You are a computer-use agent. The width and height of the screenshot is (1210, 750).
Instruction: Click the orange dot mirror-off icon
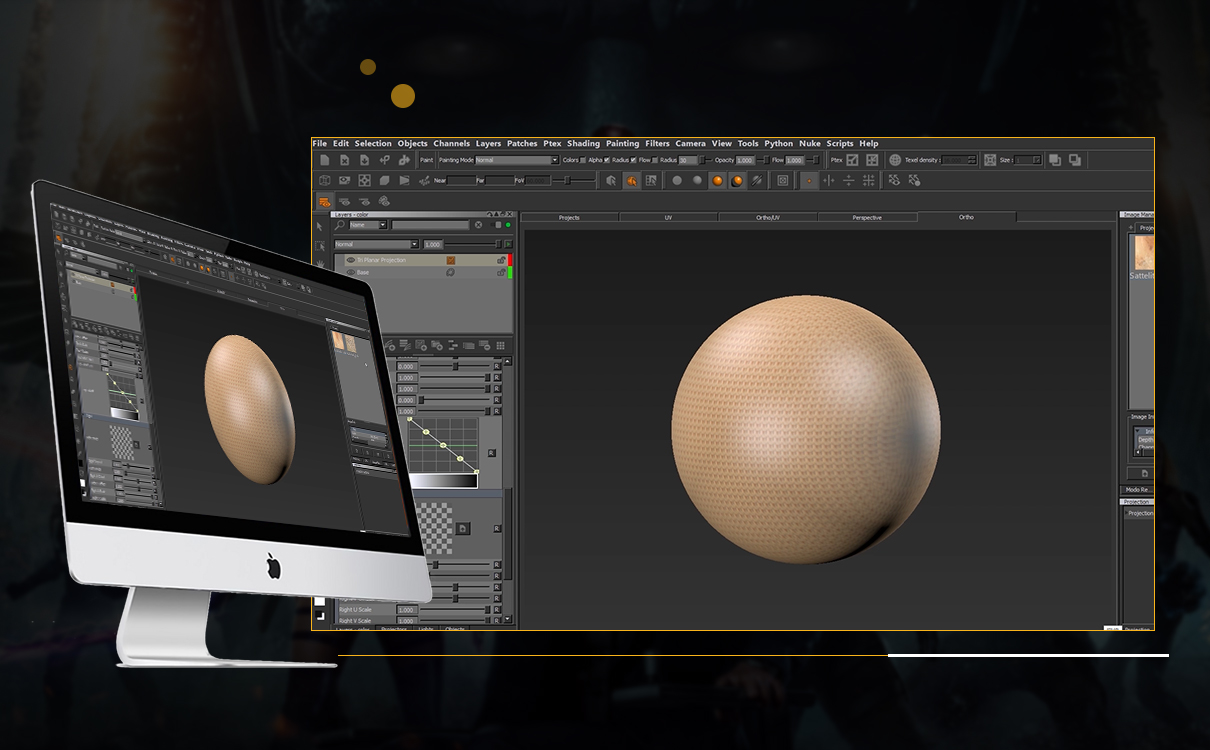pos(808,181)
